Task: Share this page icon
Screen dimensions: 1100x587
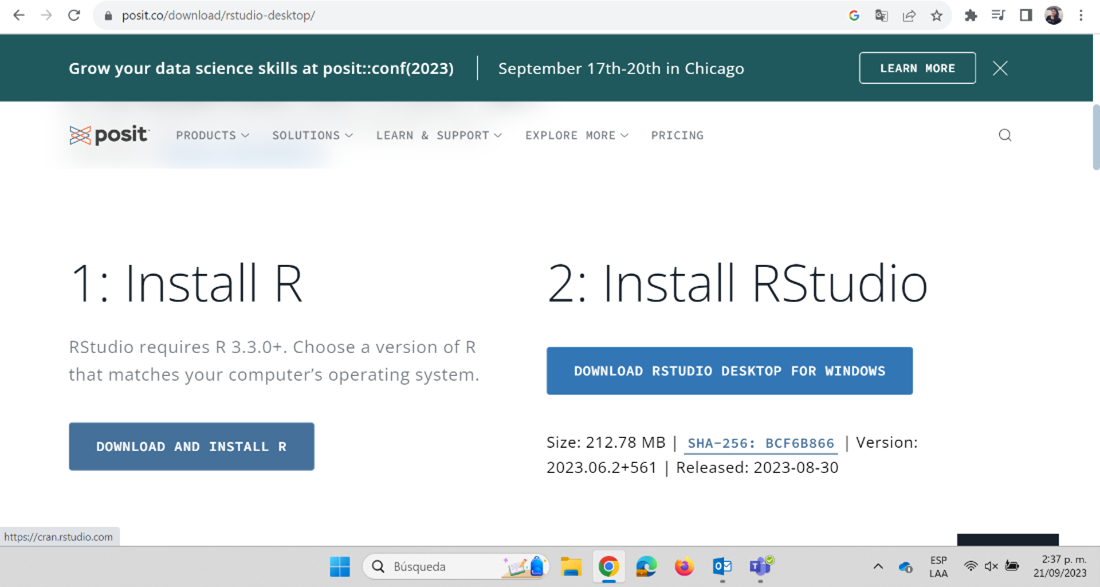Action: click(909, 15)
